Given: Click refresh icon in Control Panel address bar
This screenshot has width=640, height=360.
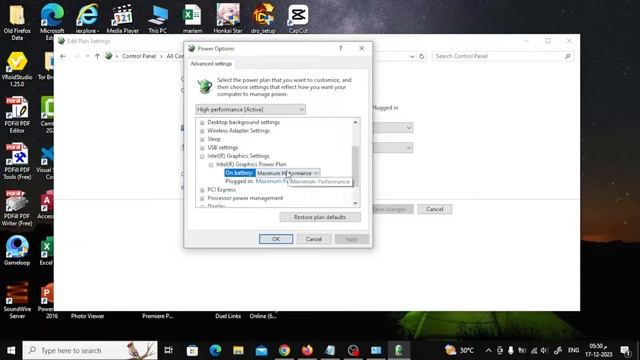Looking at the screenshot, I should (422, 56).
